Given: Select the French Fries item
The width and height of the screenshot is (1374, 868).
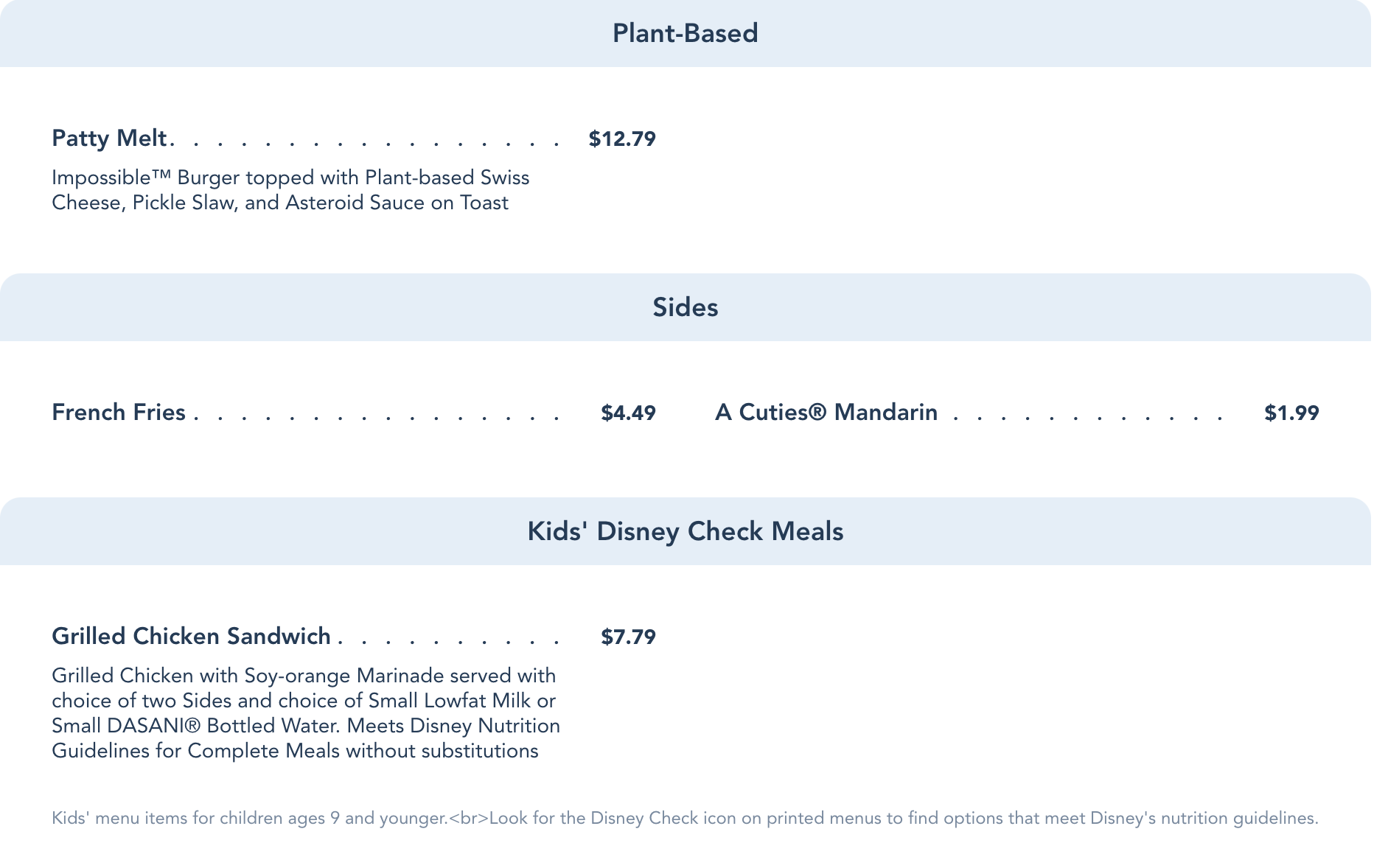Looking at the screenshot, I should [x=119, y=413].
